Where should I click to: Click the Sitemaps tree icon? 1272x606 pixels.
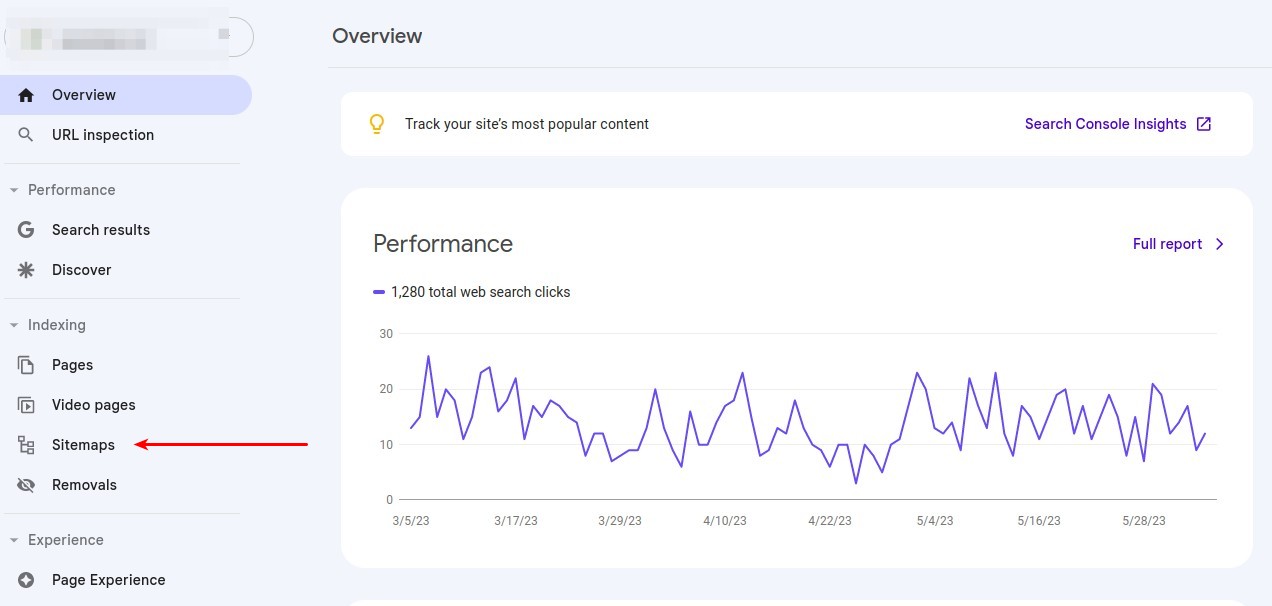(26, 445)
